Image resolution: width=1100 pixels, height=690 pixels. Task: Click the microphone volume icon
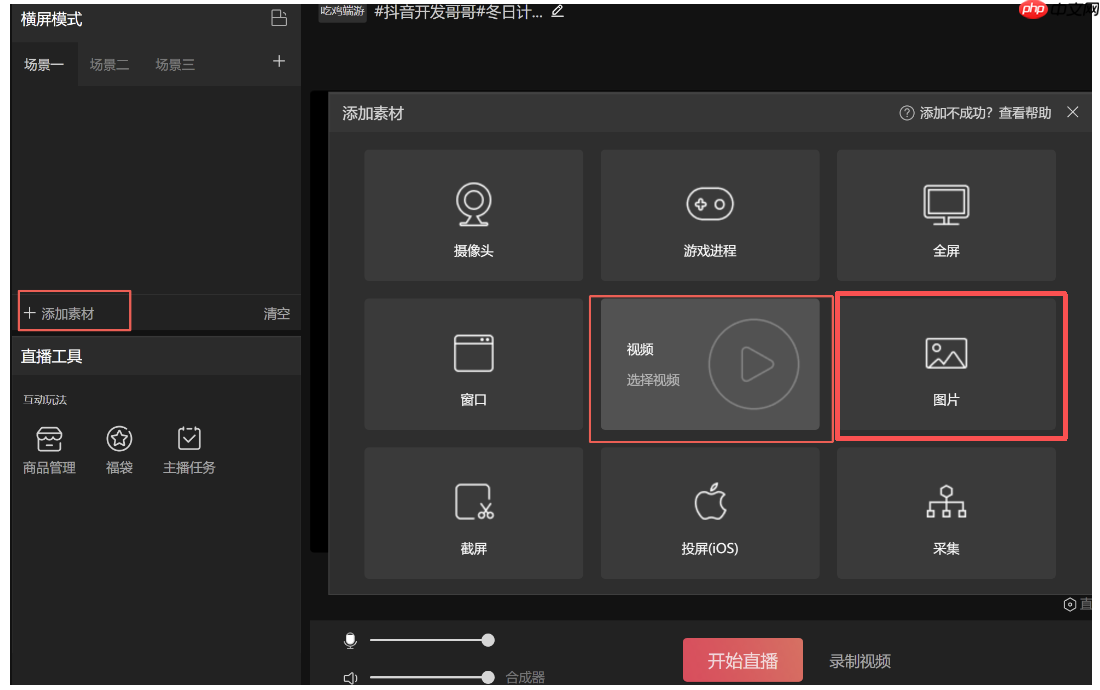[x=350, y=640]
